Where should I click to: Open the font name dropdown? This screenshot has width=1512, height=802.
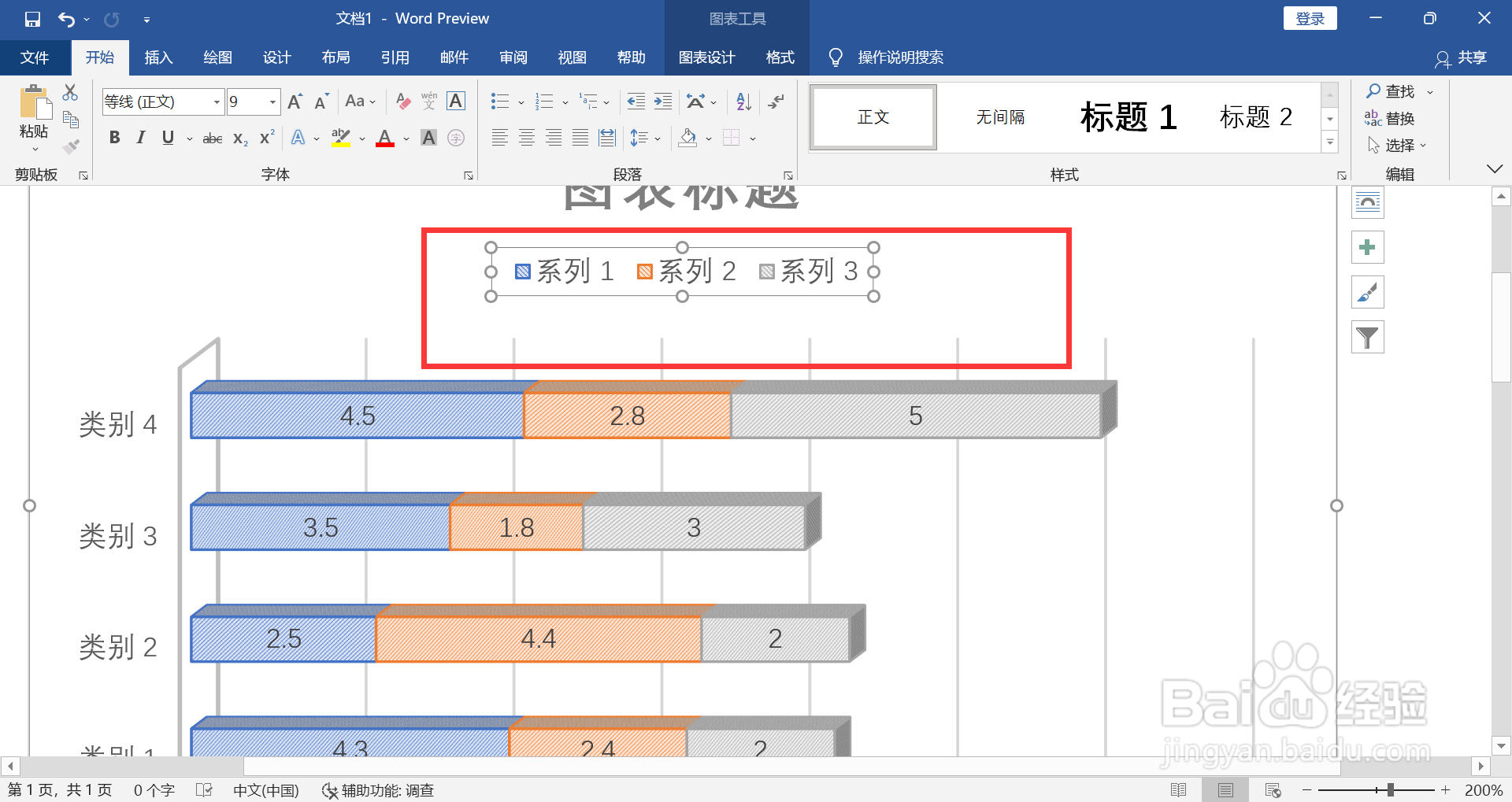point(217,102)
